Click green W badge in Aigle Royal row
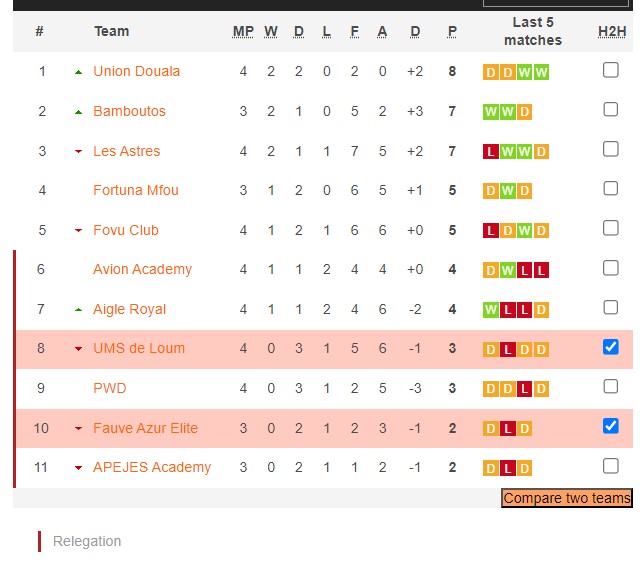This screenshot has width=640, height=565. tap(490, 310)
